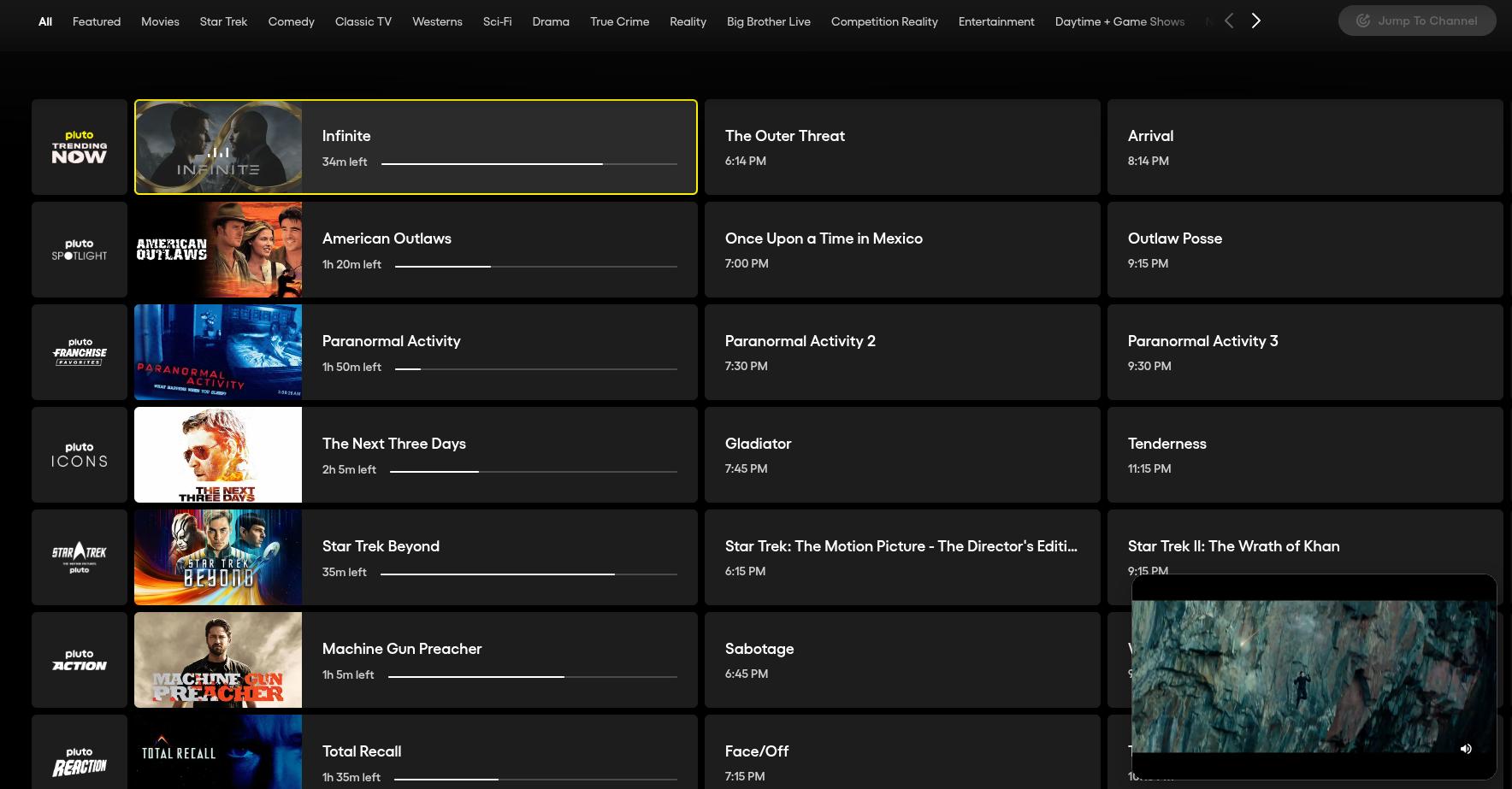1512x789 pixels.
Task: Select the Comedy category tab
Action: [292, 21]
